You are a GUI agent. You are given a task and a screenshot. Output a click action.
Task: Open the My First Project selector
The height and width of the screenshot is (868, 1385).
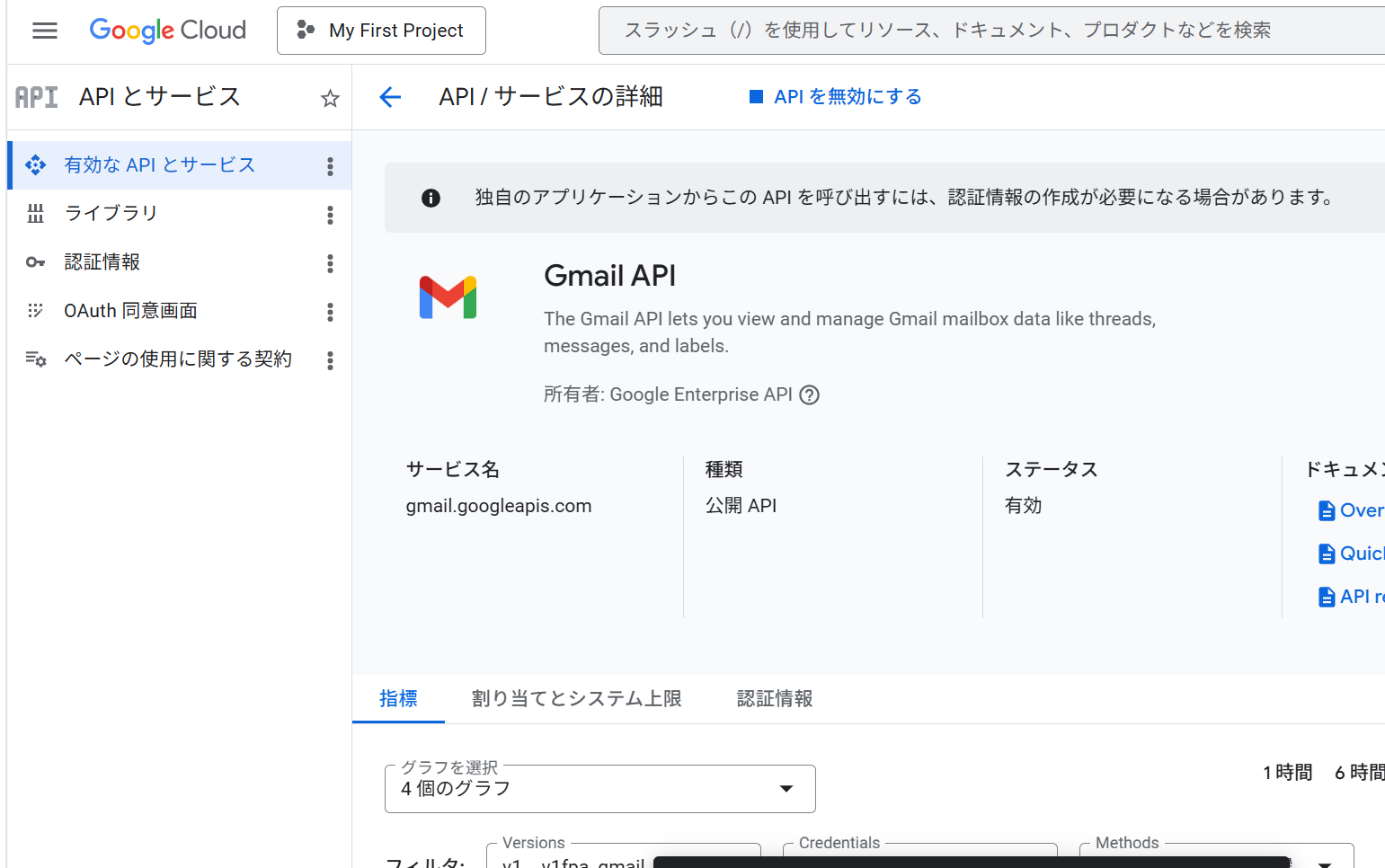381,31
